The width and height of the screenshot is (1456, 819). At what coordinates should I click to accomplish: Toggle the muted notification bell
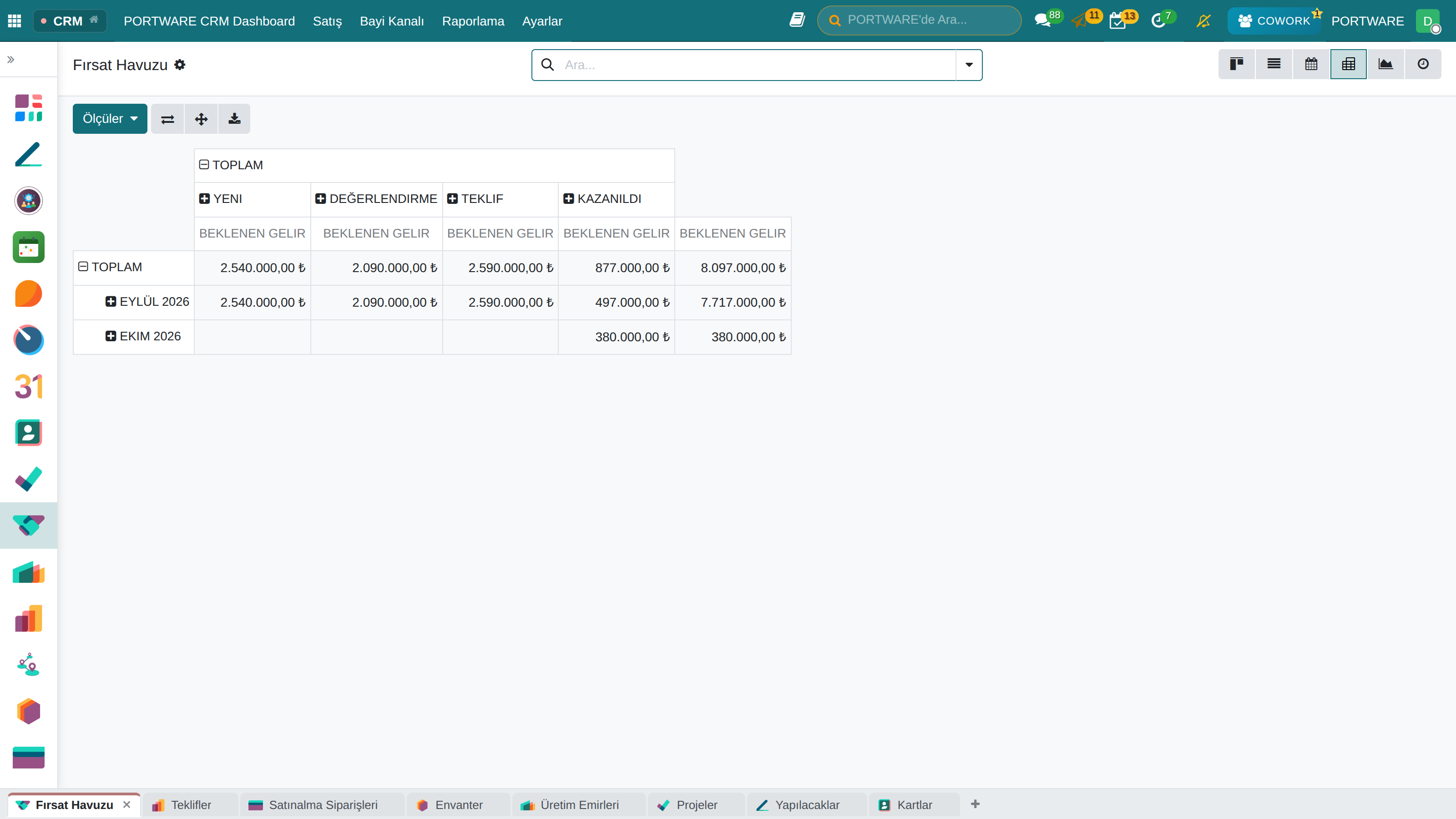pyautogui.click(x=1203, y=21)
